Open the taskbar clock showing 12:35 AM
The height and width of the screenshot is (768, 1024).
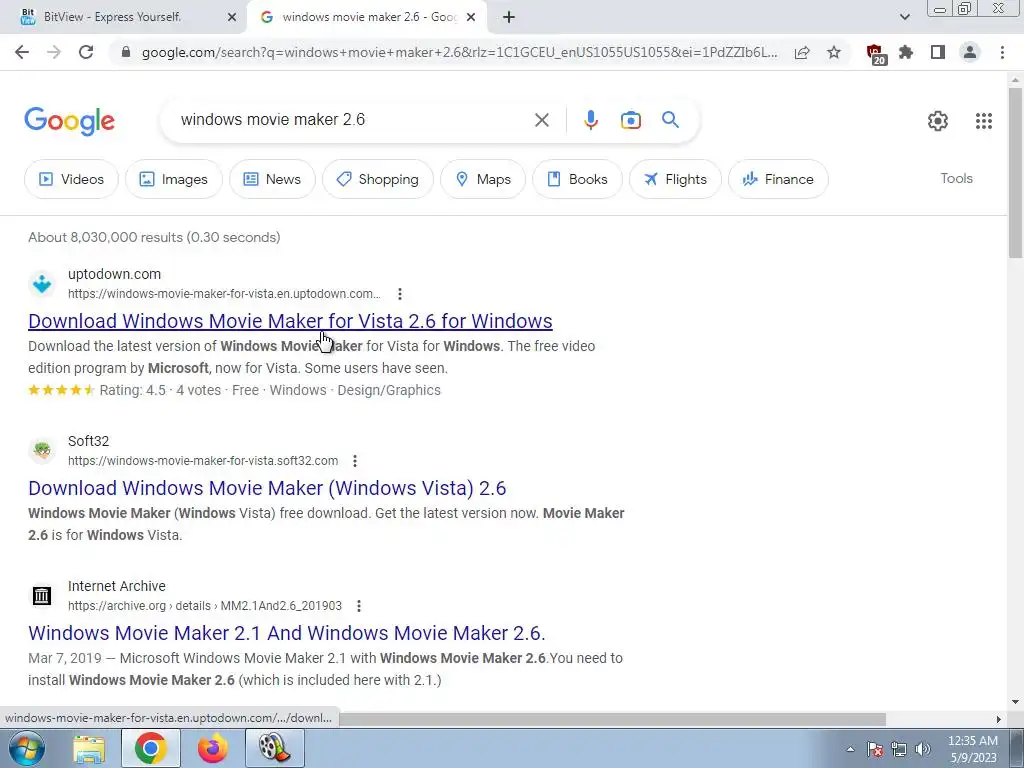coord(972,749)
